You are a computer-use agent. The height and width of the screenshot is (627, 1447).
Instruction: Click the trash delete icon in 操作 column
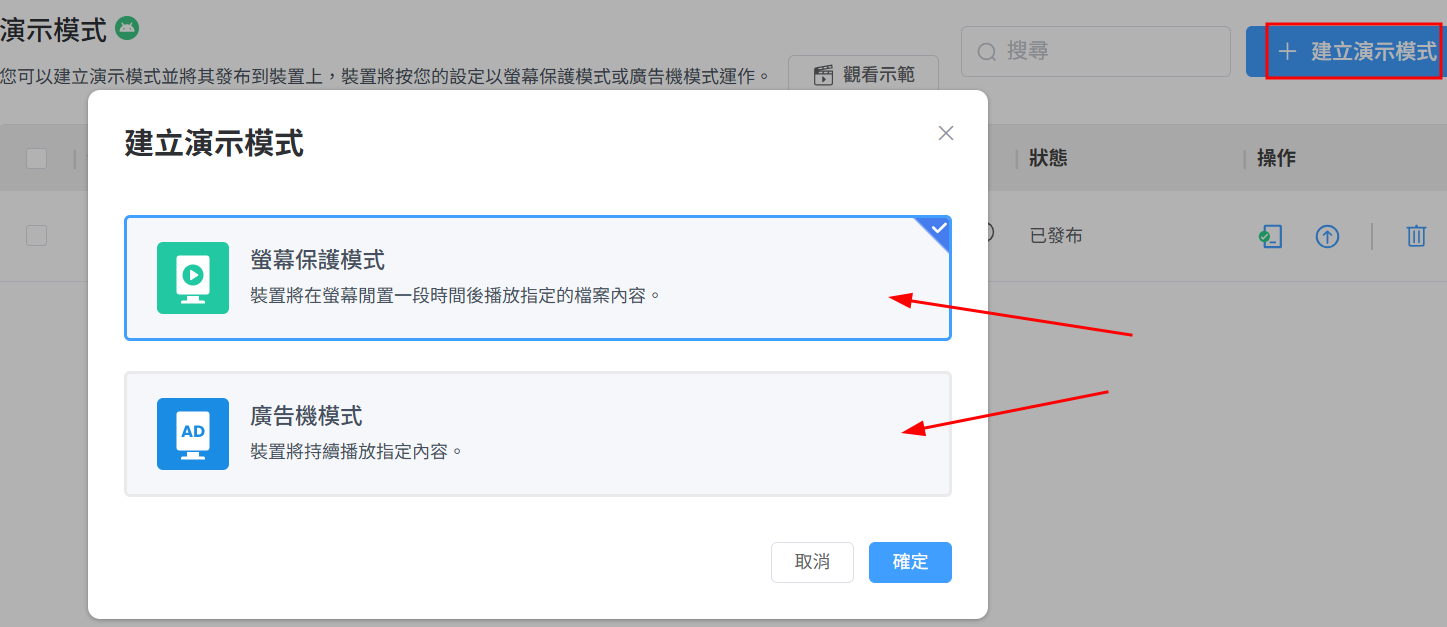pos(1416,236)
